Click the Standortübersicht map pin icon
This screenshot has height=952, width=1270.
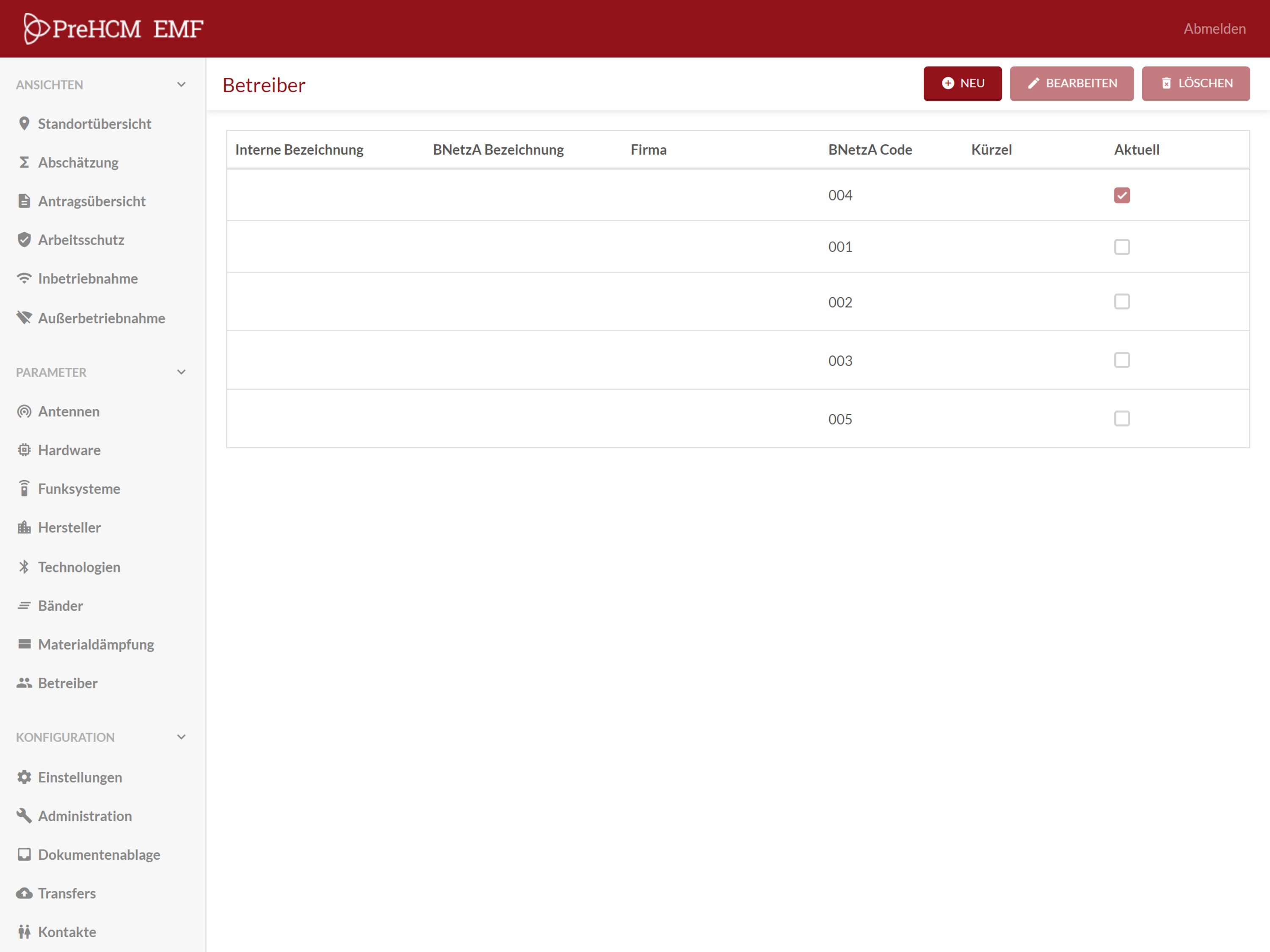tap(24, 124)
